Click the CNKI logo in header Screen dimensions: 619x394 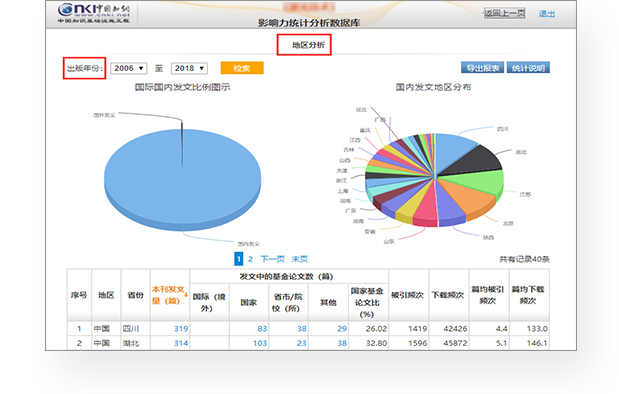[x=94, y=13]
